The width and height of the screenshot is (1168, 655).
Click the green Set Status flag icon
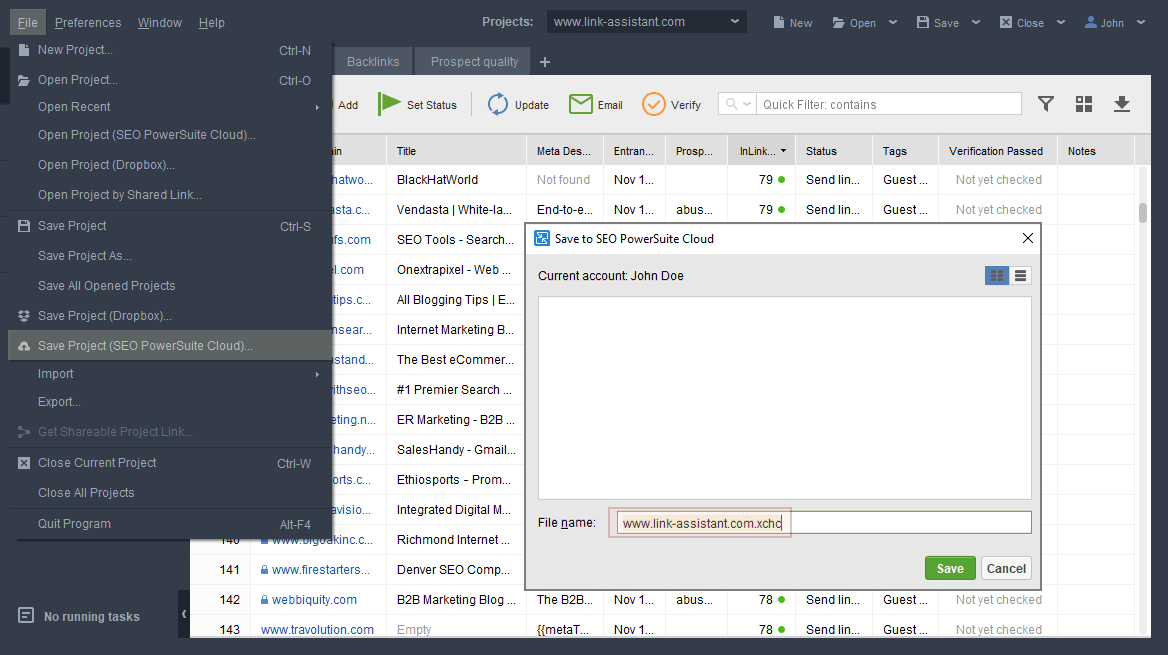(x=389, y=104)
